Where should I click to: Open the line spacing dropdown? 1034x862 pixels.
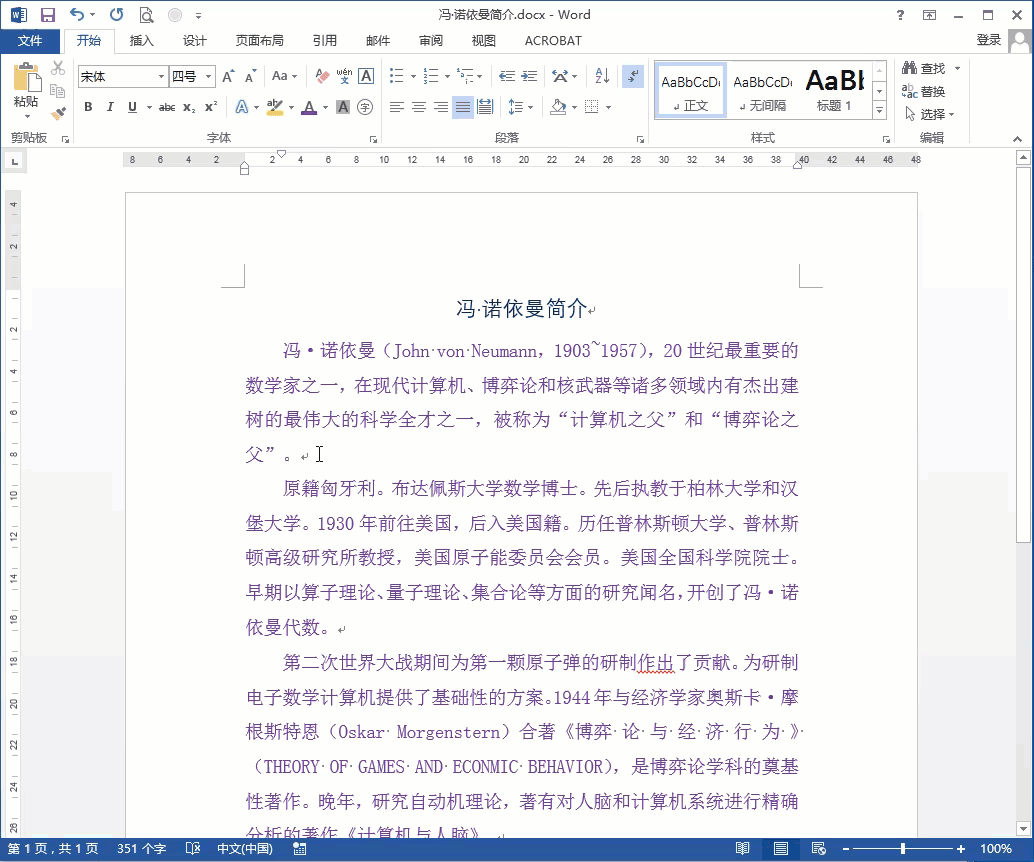pos(531,107)
